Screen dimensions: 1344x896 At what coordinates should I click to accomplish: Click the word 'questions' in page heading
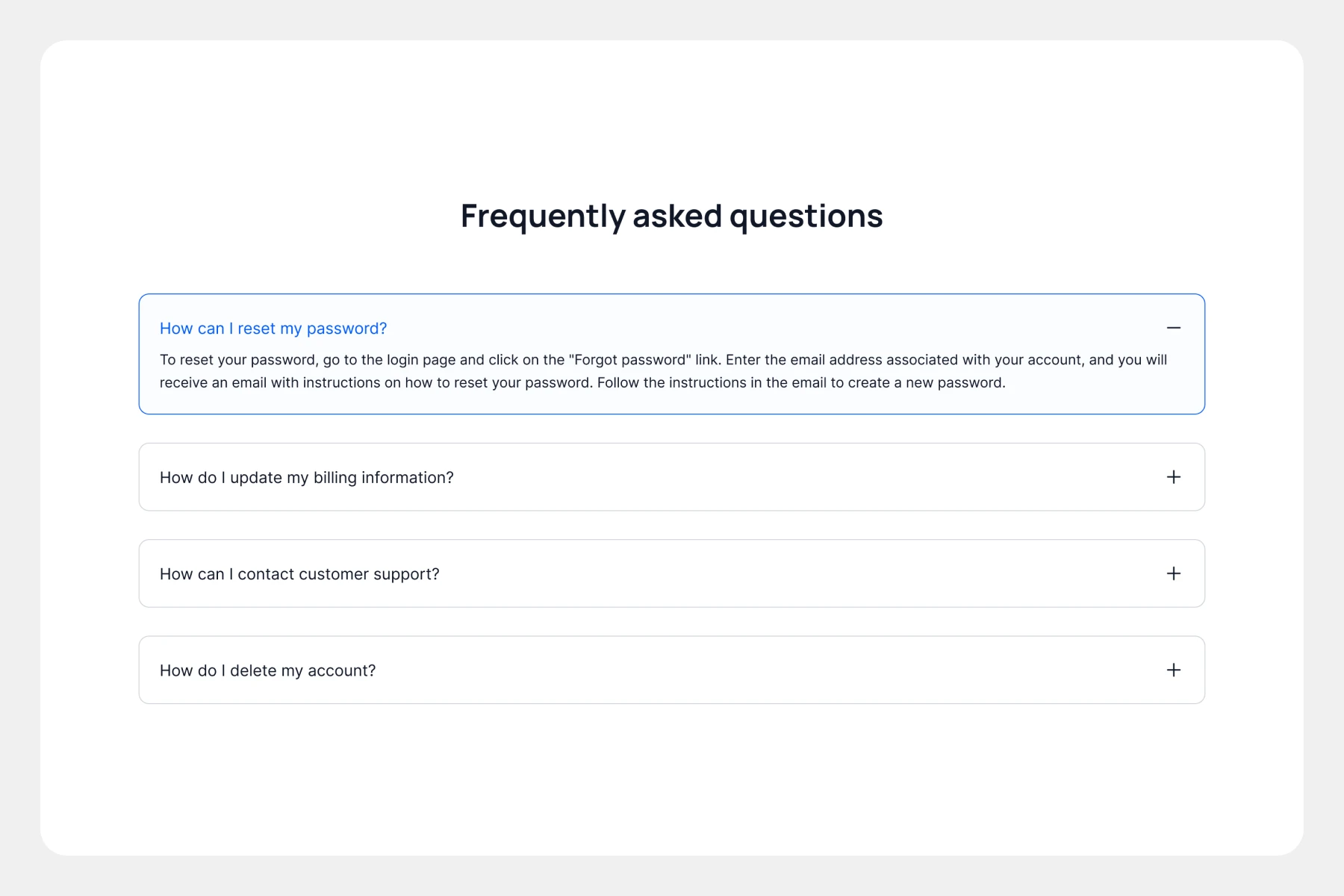pyautogui.click(x=806, y=217)
